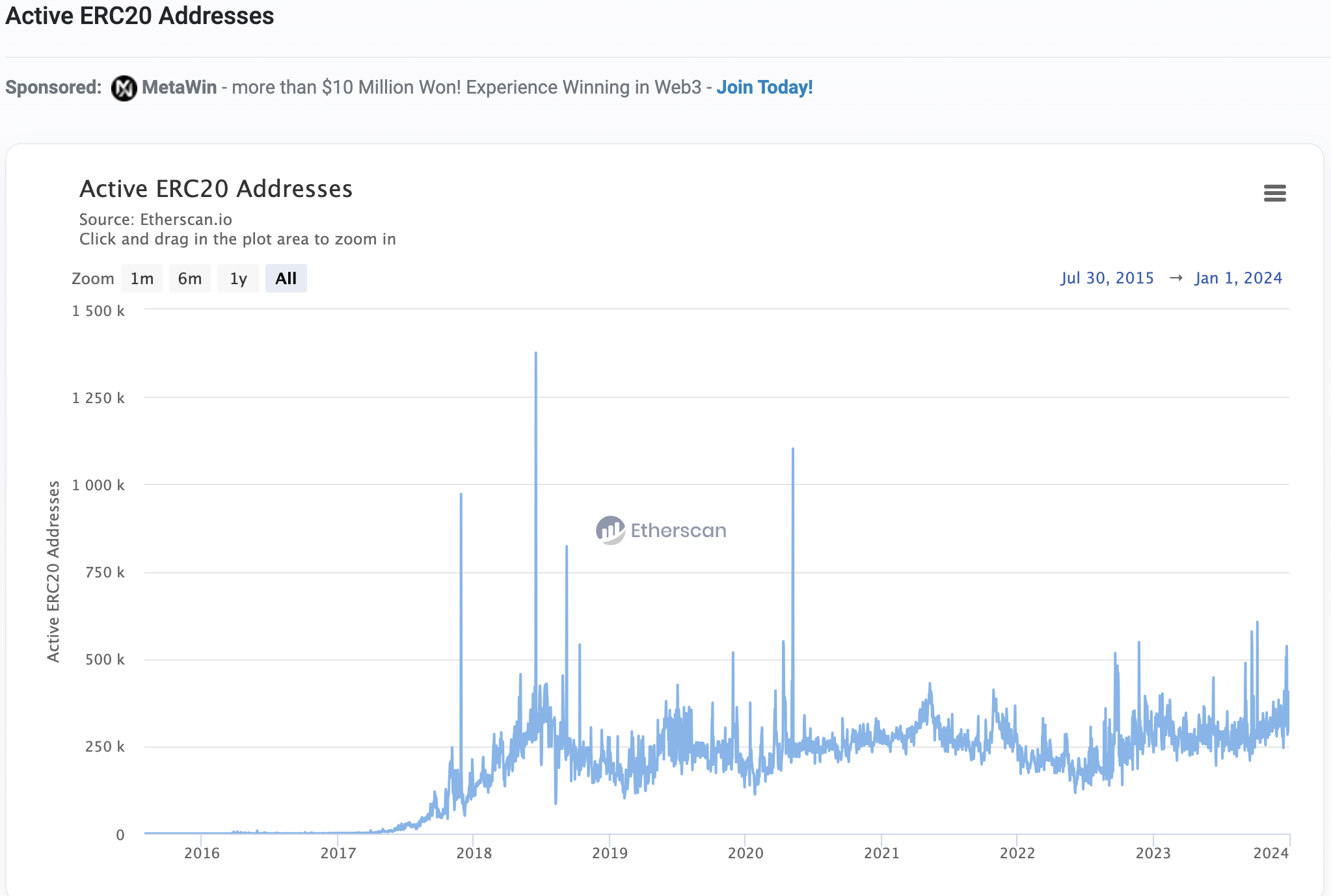Click the Source: Etherscan.io subtitle
1331x896 pixels.
155,220
